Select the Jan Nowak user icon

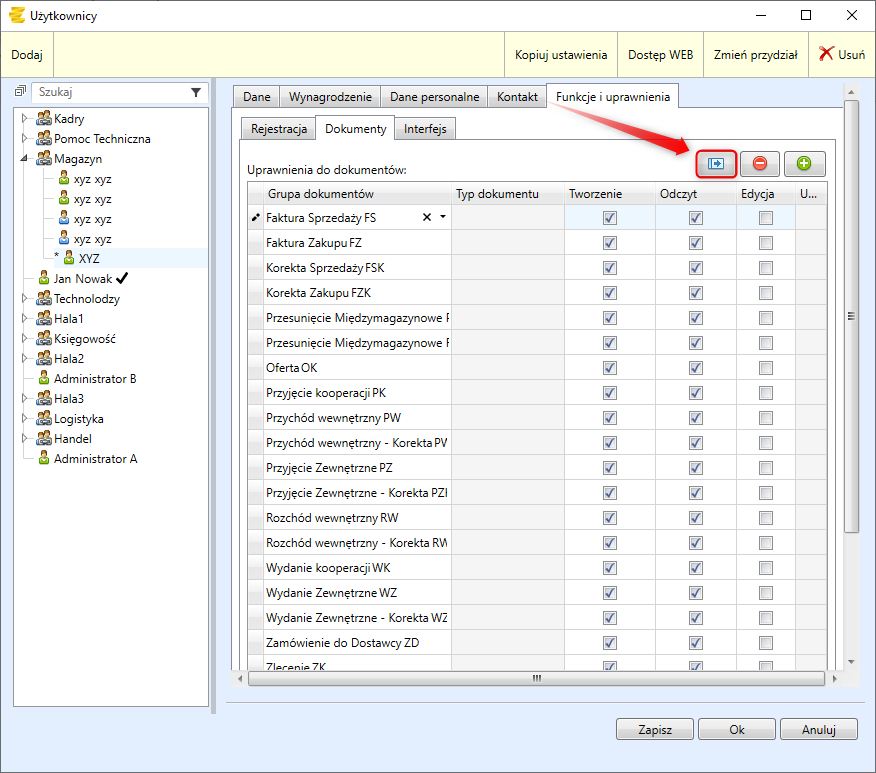point(44,279)
